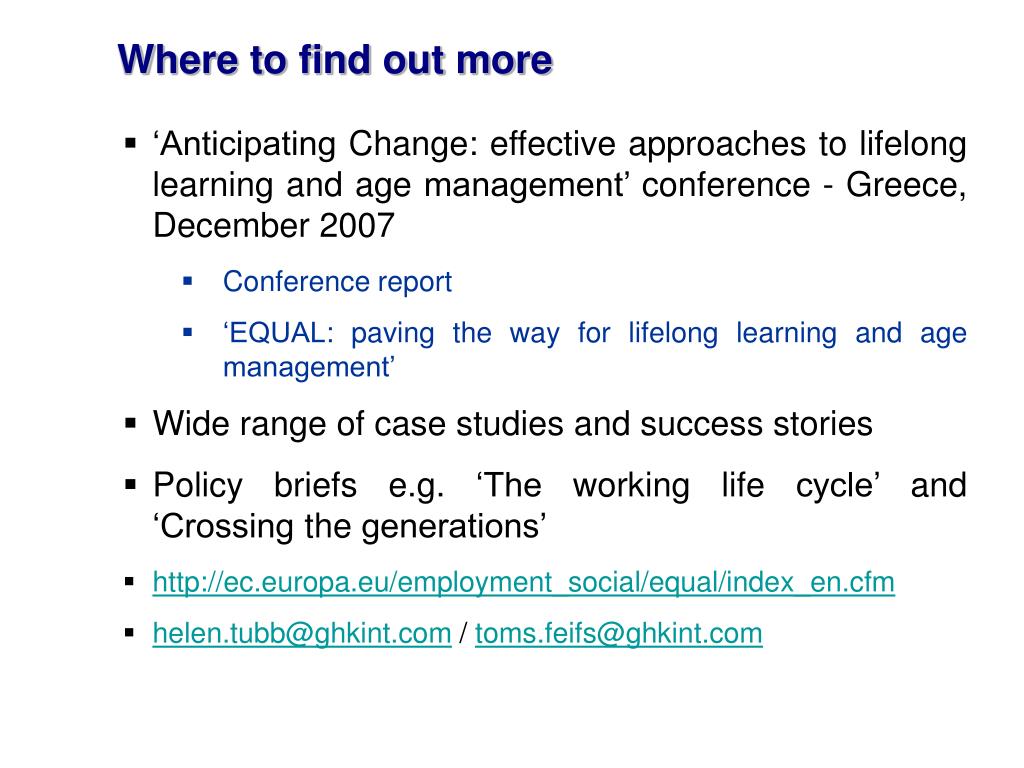Click on the 'December 2007' text
Image resolution: width=1024 pixels, height=768 pixels.
[x=274, y=226]
